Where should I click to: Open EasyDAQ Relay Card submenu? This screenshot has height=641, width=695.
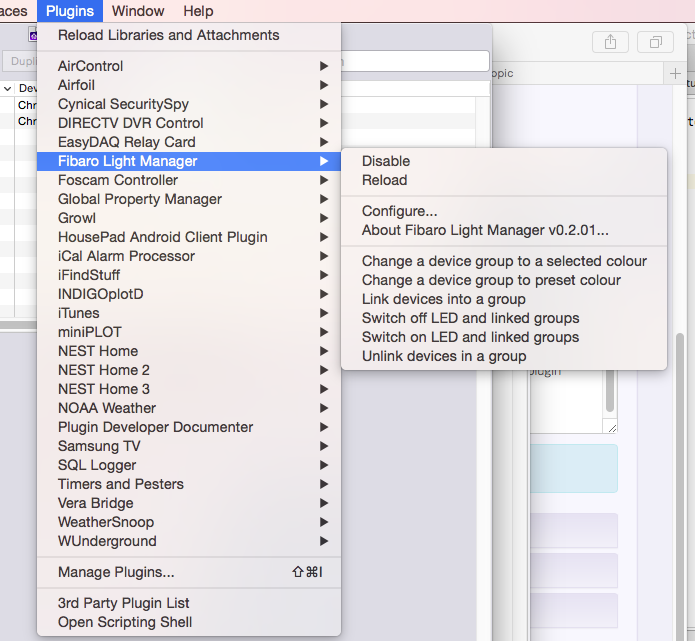click(189, 142)
